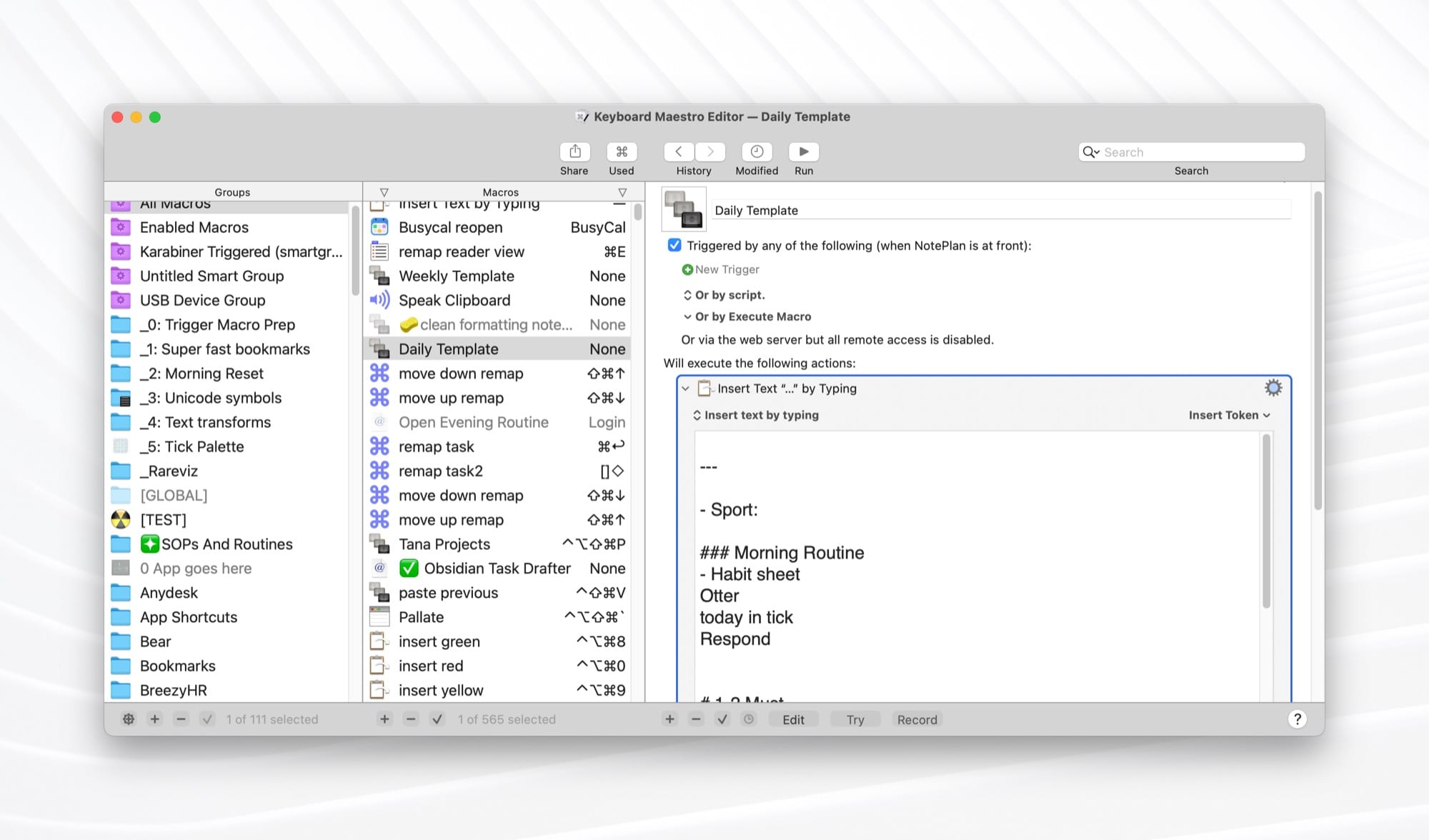Click the action pane's vertical scrollbar

point(1318,350)
